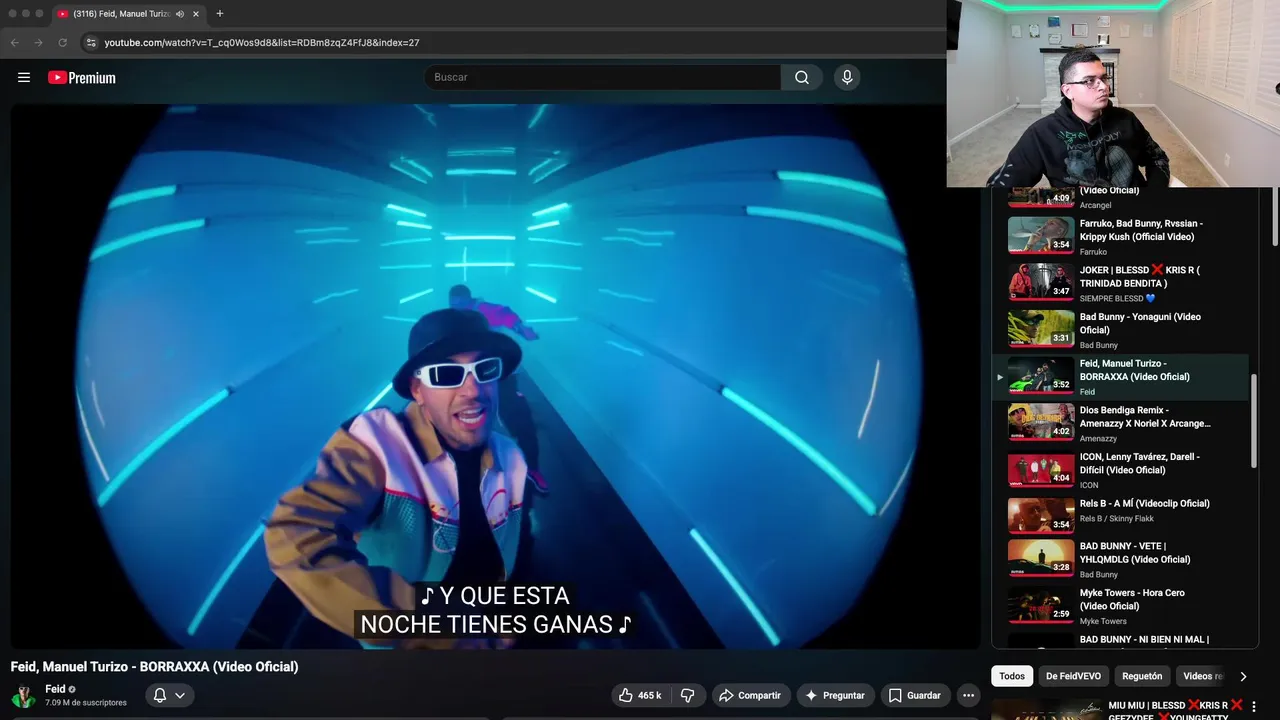Go forward with the browser forward arrow
Image resolution: width=1280 pixels, height=720 pixels.
(38, 43)
